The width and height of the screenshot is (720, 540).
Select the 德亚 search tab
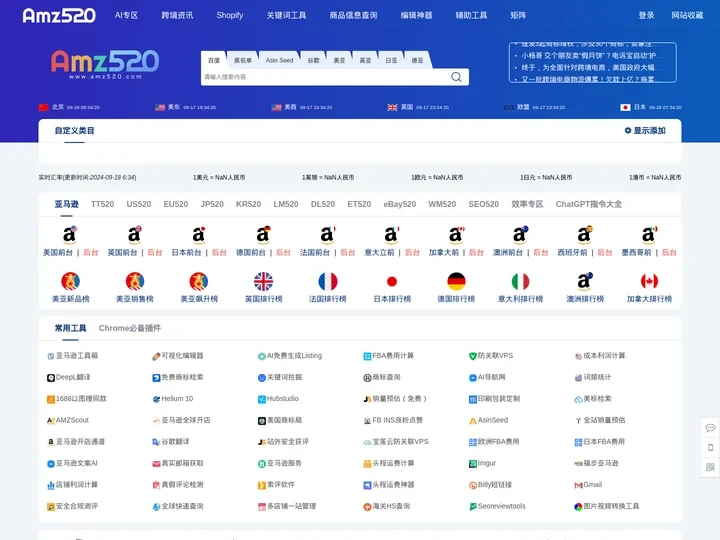pos(417,60)
